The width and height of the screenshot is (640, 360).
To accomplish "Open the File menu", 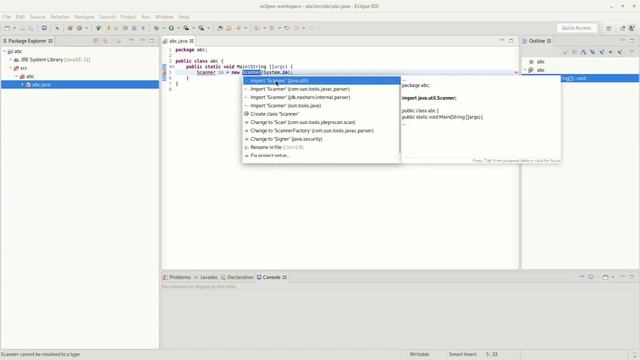I will pos(7,17).
